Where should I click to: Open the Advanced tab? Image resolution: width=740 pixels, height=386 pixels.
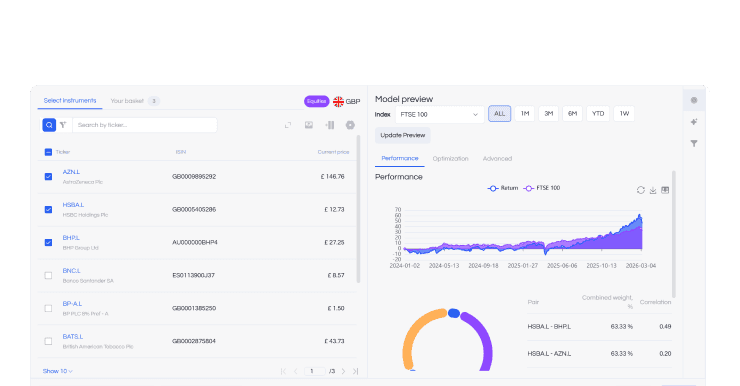point(497,159)
